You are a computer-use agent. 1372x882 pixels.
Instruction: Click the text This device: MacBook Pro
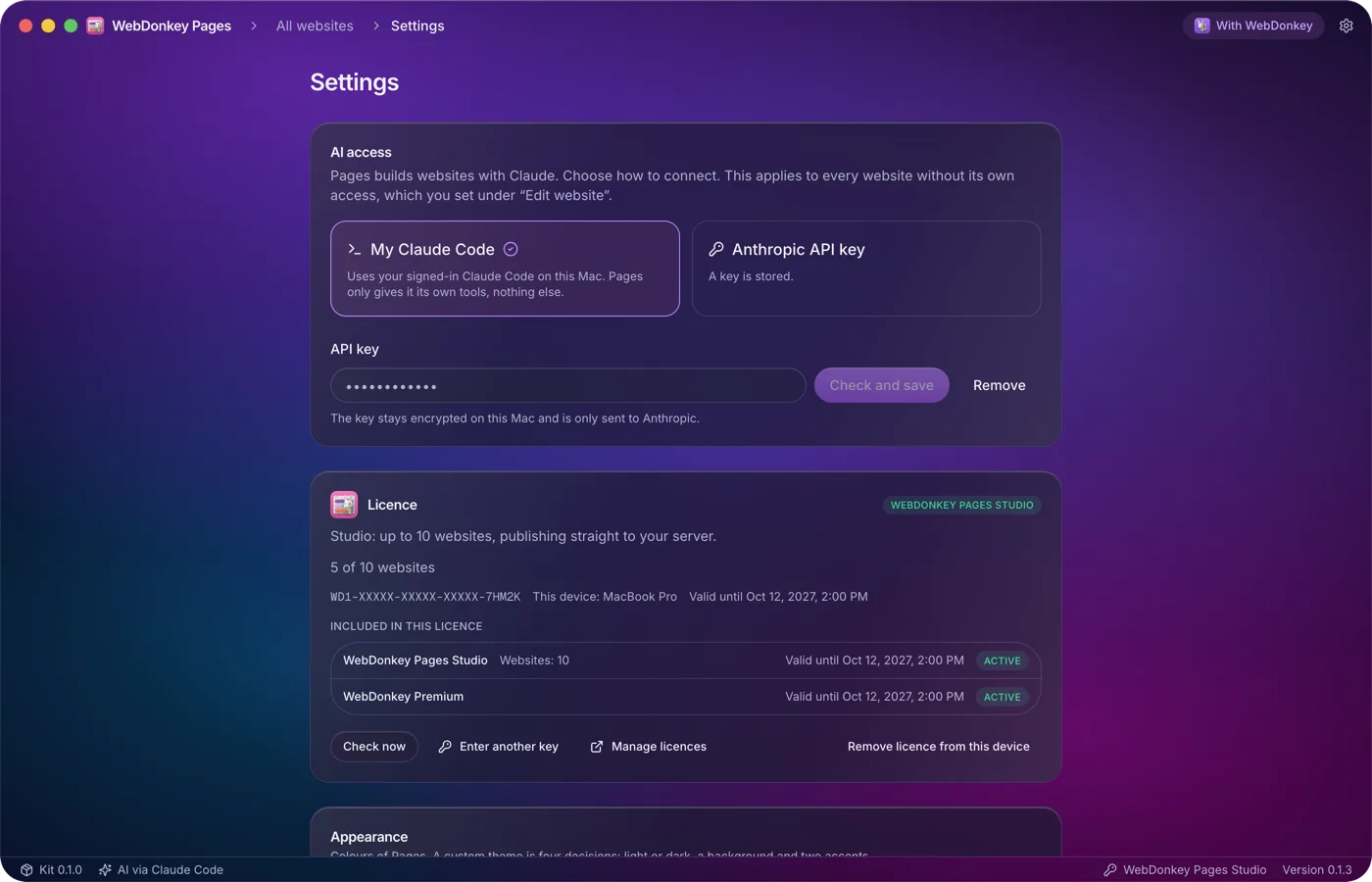605,597
